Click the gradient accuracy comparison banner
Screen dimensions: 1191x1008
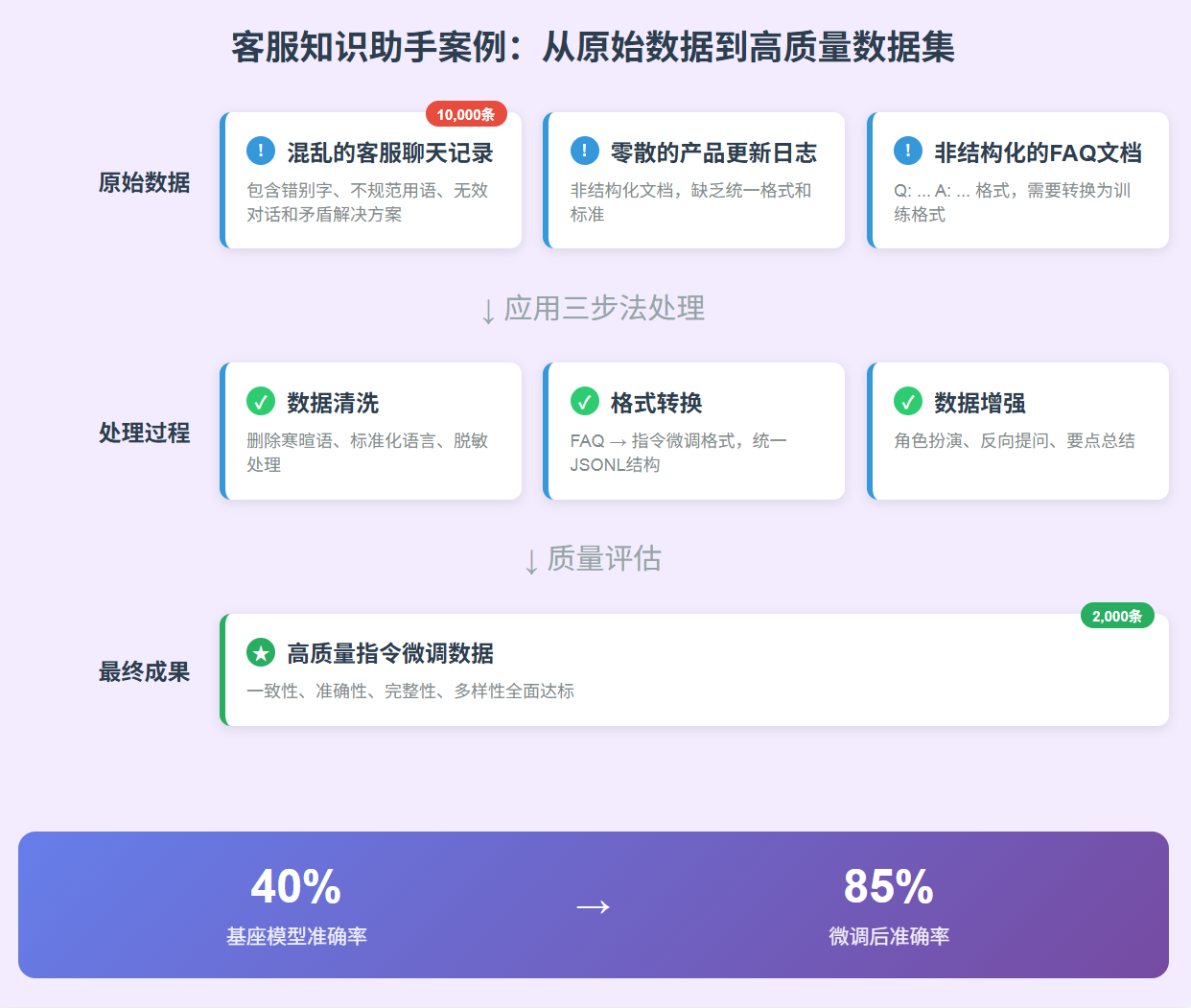pos(595,904)
